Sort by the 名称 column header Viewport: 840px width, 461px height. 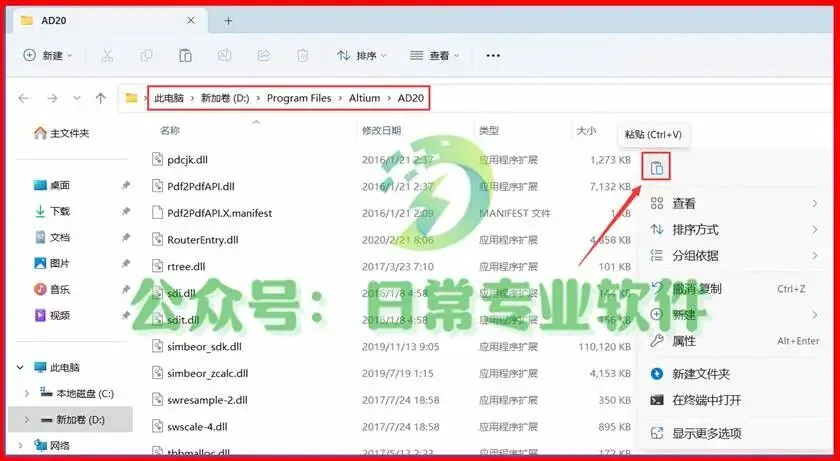tap(170, 131)
